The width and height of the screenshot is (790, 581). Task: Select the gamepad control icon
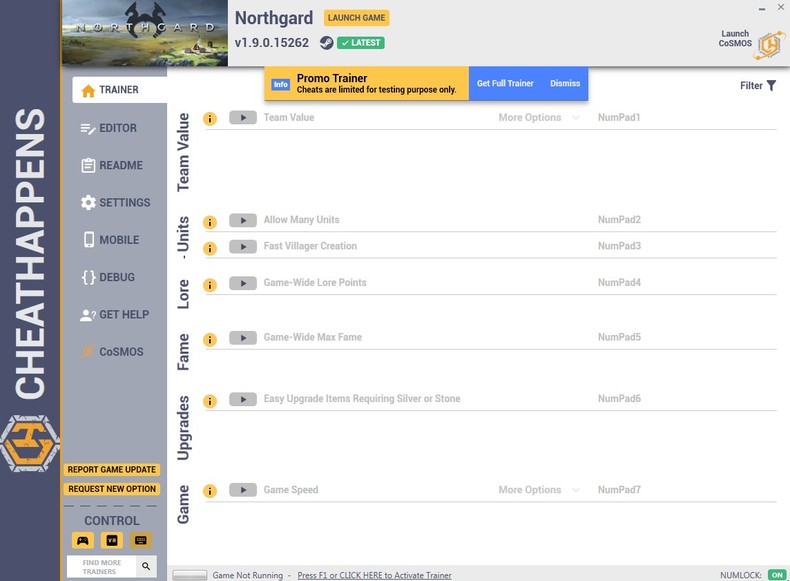(x=83, y=540)
